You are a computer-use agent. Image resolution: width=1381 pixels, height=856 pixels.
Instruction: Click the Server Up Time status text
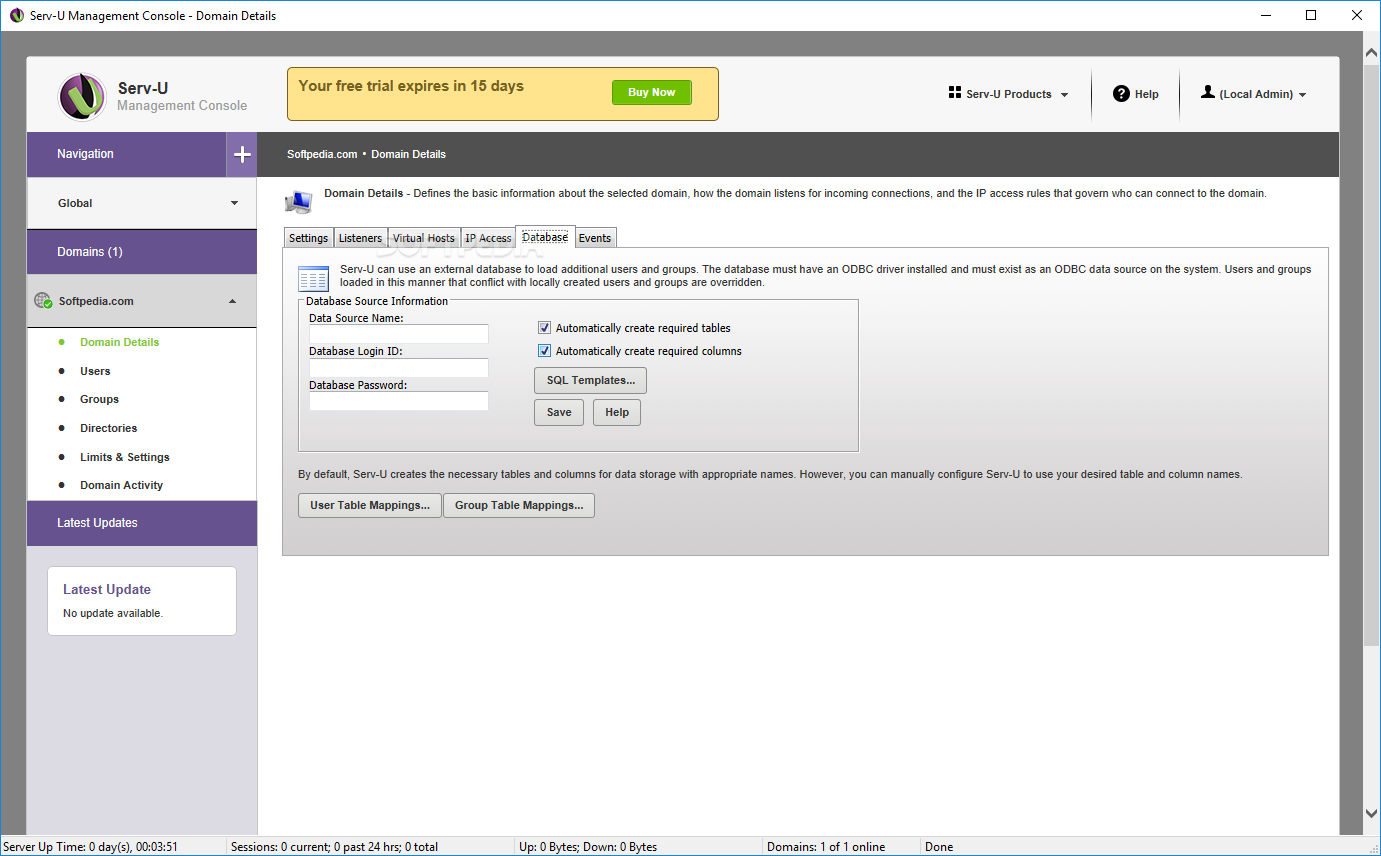(x=91, y=847)
